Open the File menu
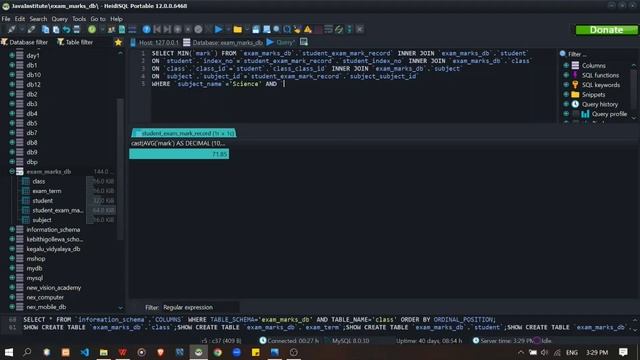This screenshot has height=360, width=640. [x=6, y=19]
